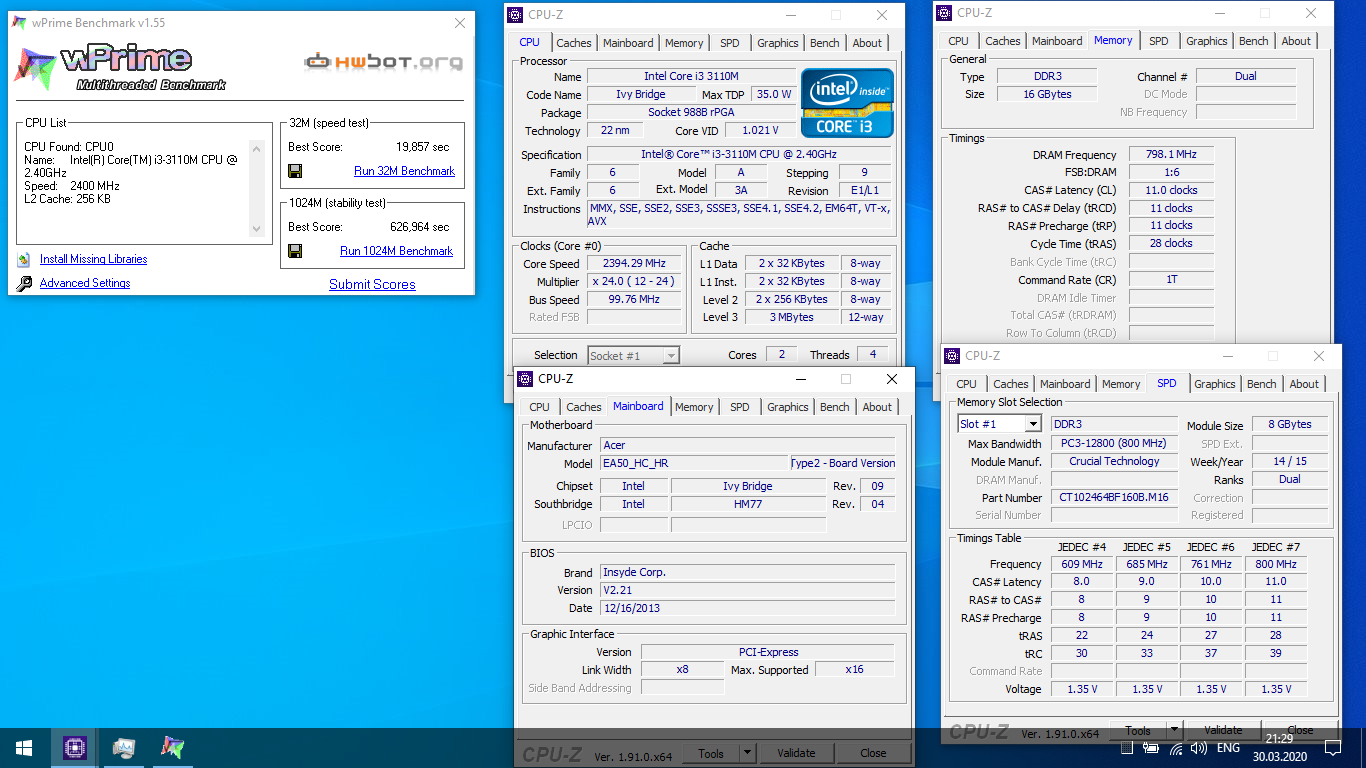
Task: Select SPD tab in Memory window
Action: point(1158,41)
